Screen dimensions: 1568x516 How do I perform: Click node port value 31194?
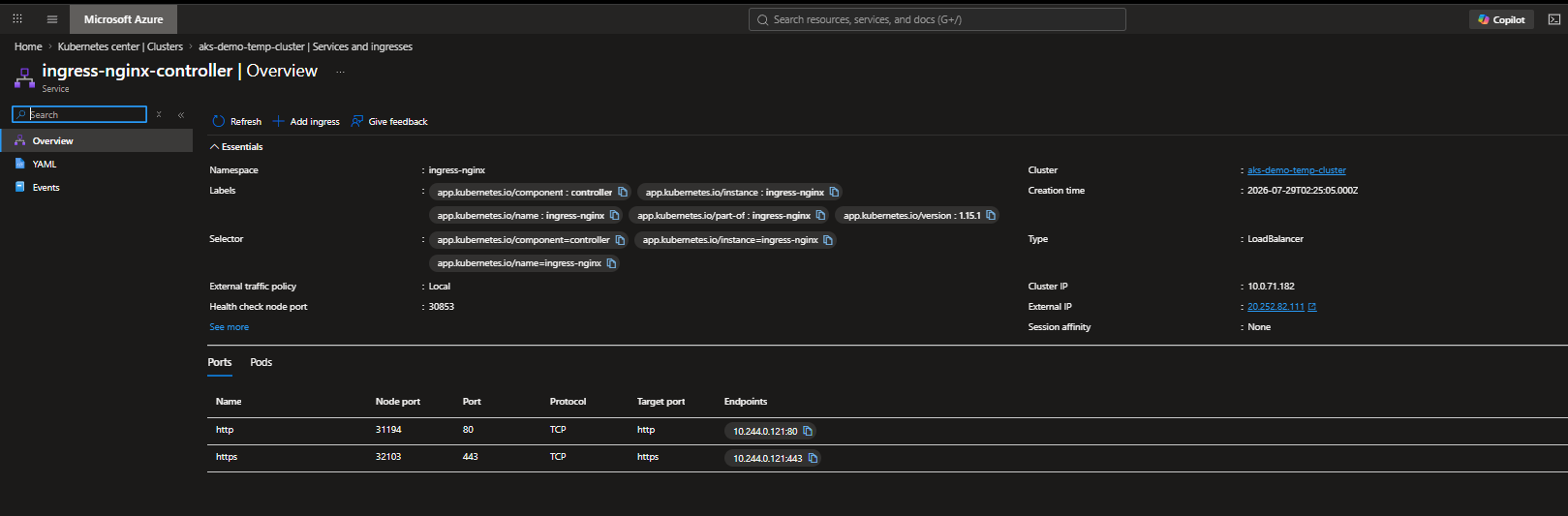coord(388,430)
